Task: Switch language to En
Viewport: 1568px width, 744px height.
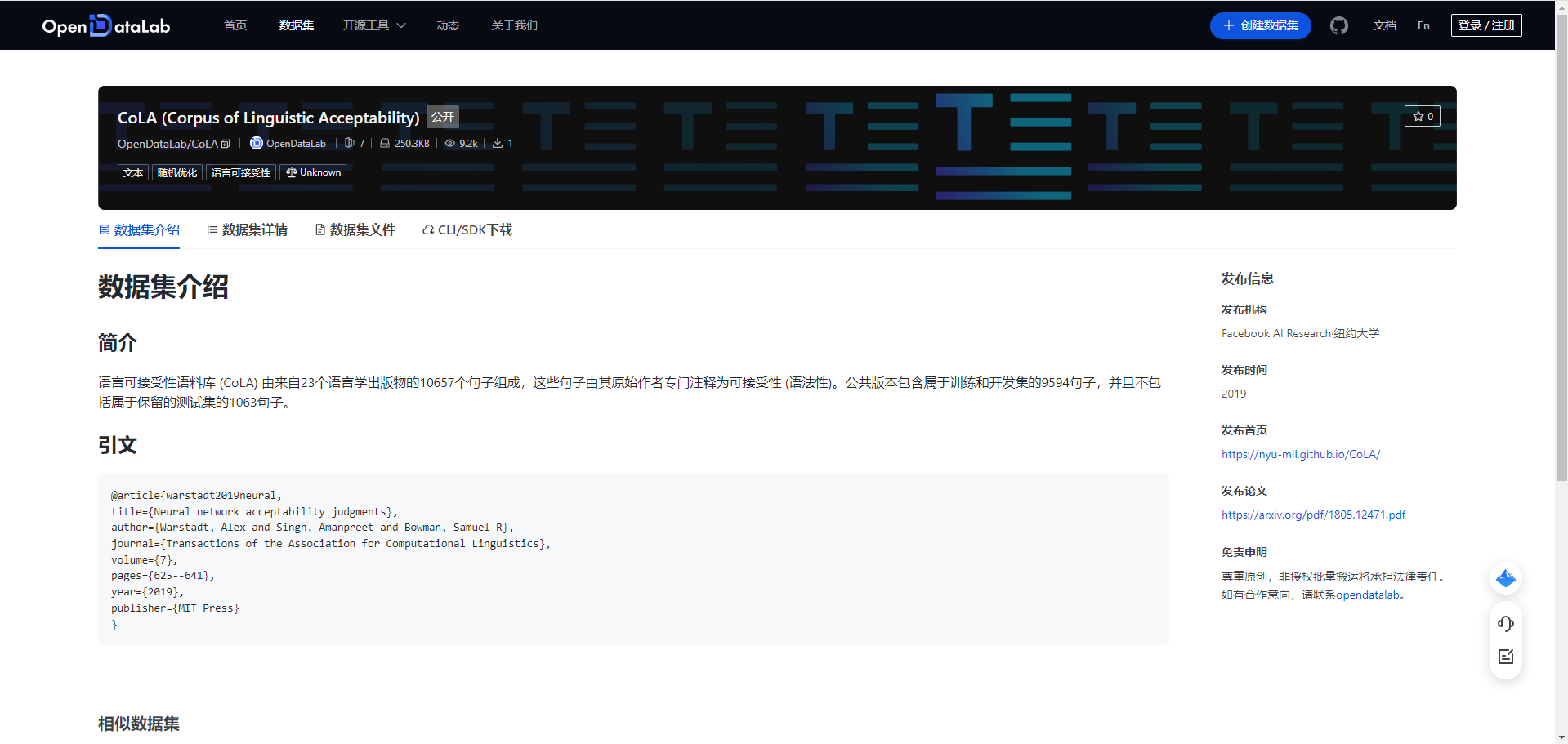Action: [x=1423, y=25]
